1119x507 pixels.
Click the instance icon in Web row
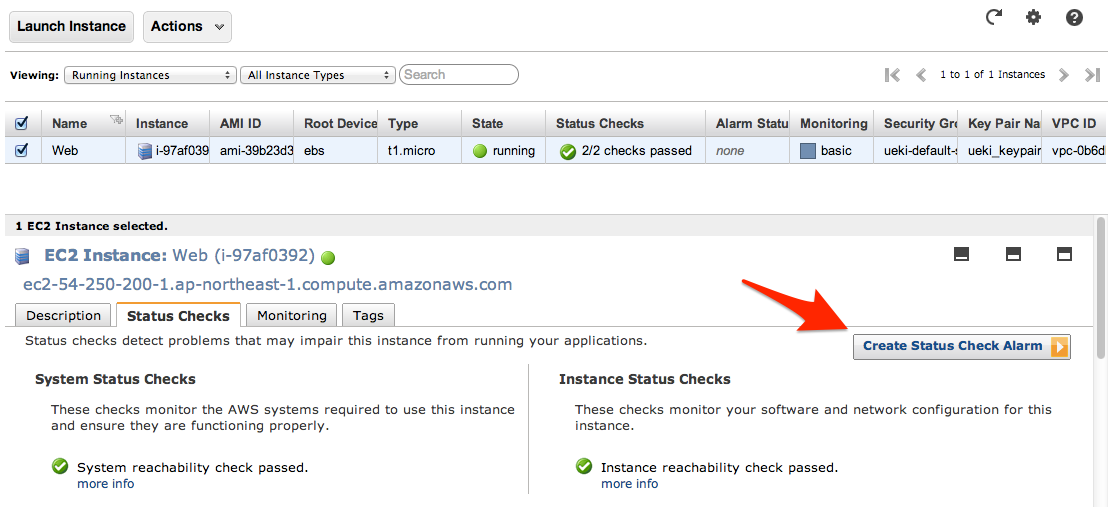pos(145,151)
